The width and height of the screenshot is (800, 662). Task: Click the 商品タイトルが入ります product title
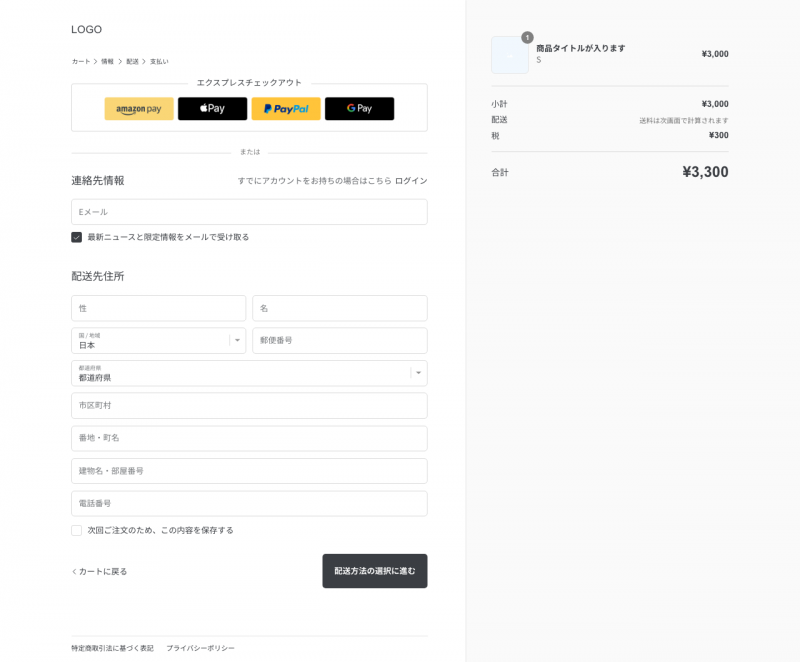pyautogui.click(x=581, y=48)
